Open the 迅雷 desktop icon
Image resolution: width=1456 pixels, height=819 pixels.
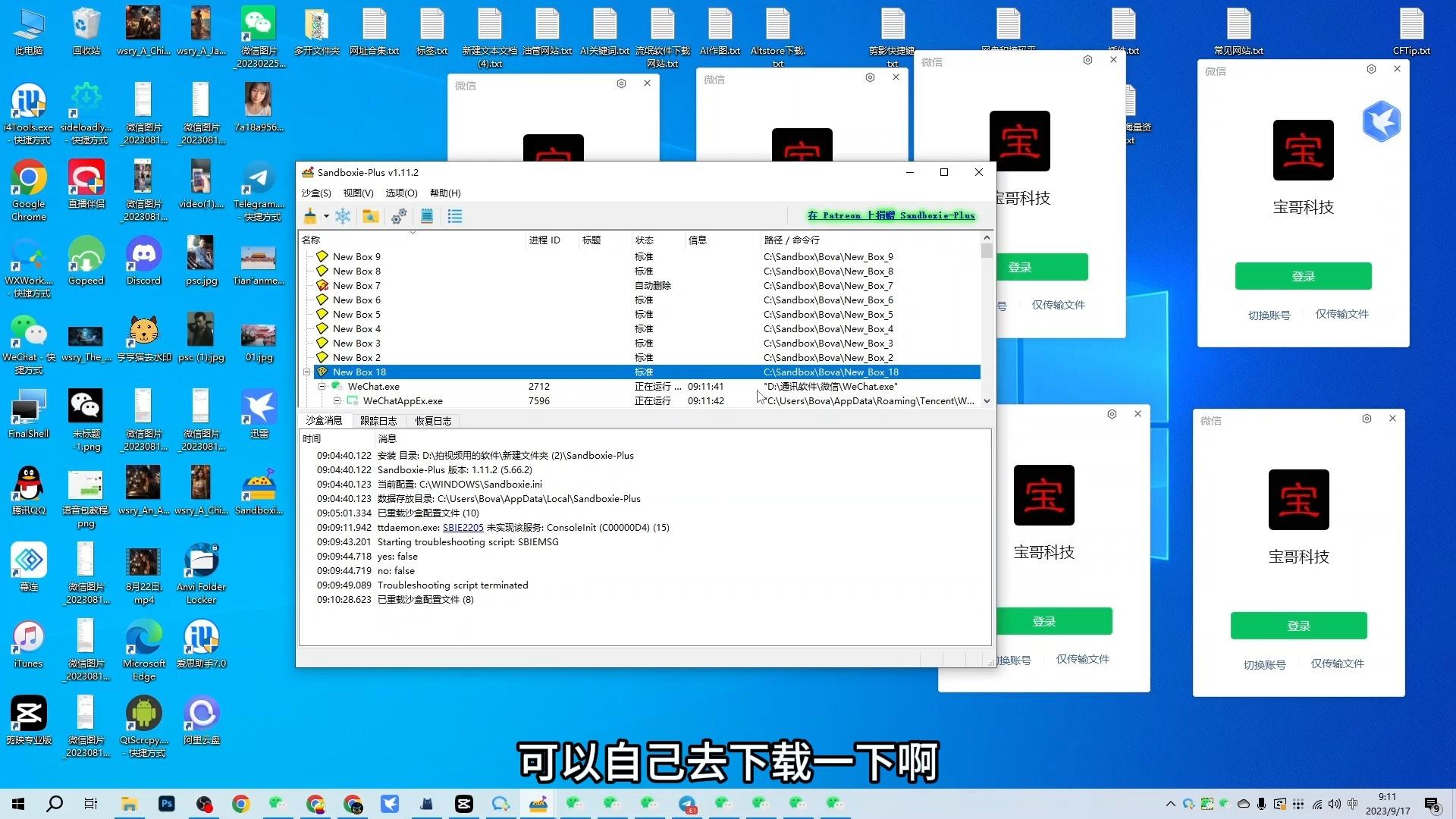(259, 415)
